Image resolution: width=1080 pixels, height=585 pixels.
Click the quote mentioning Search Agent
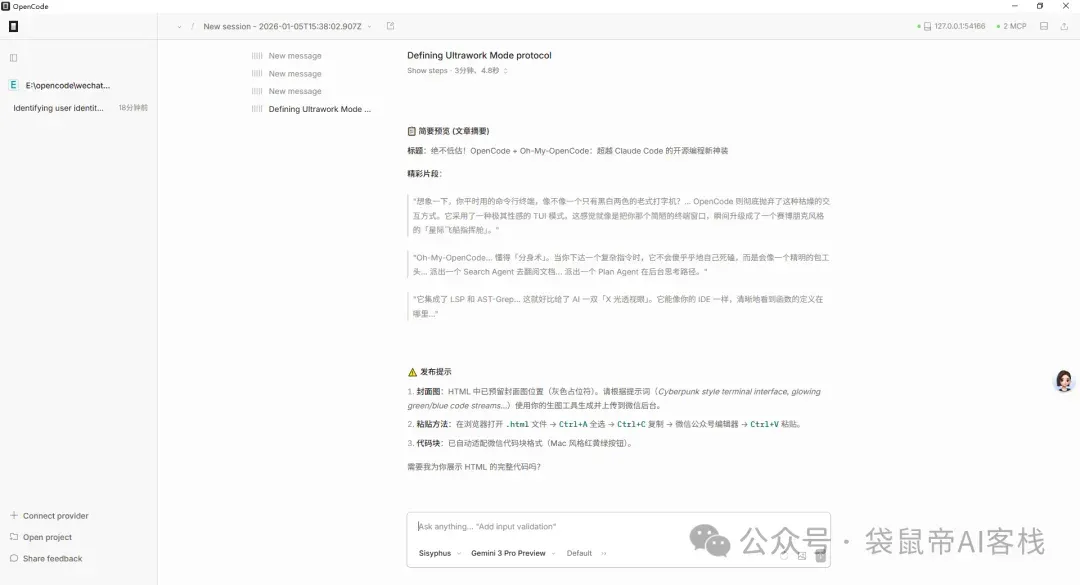pyautogui.click(x=621, y=265)
